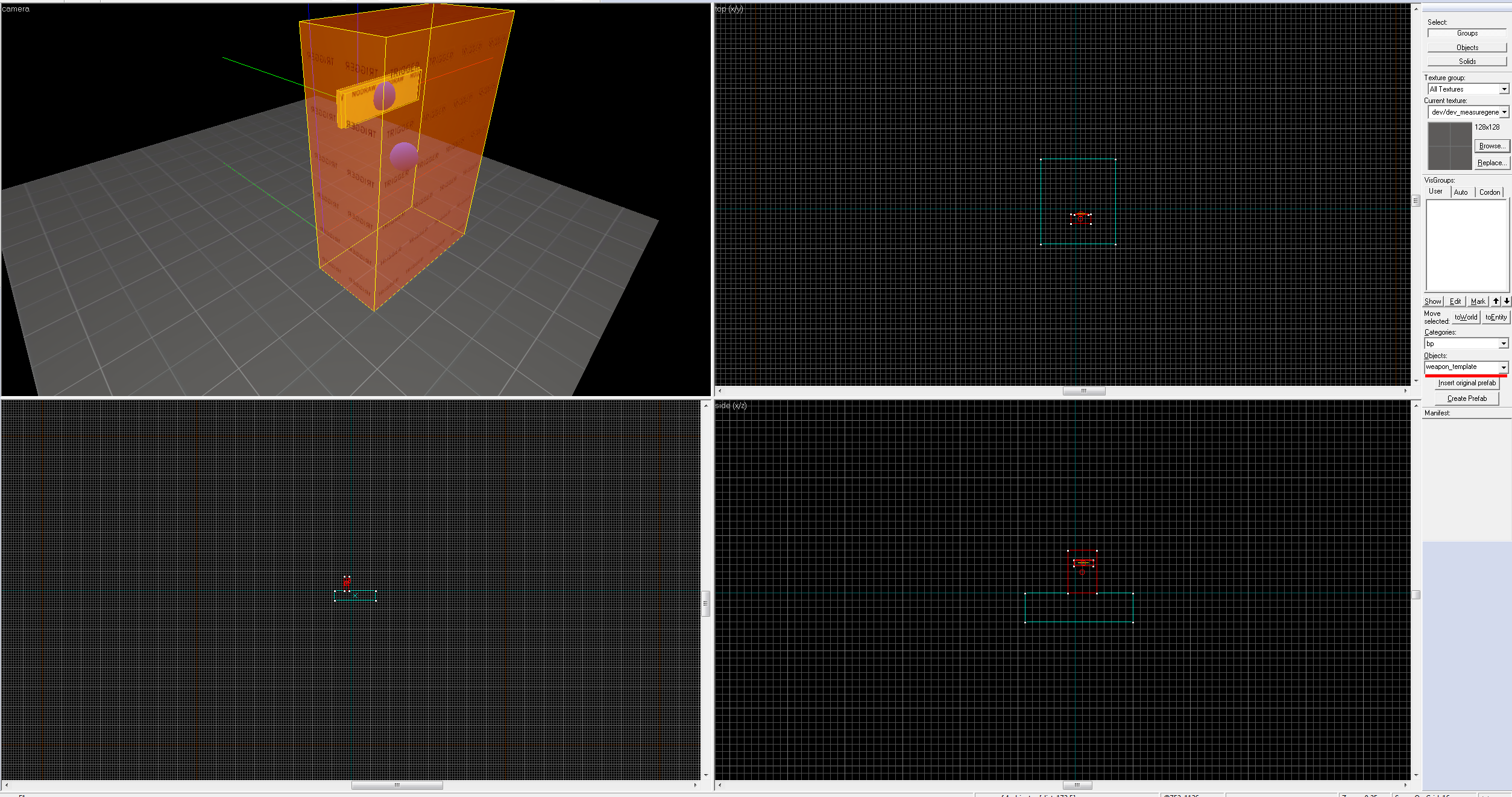Viewport: 1512px width, 797px height.
Task: Select Groups selection mode
Action: (1467, 33)
